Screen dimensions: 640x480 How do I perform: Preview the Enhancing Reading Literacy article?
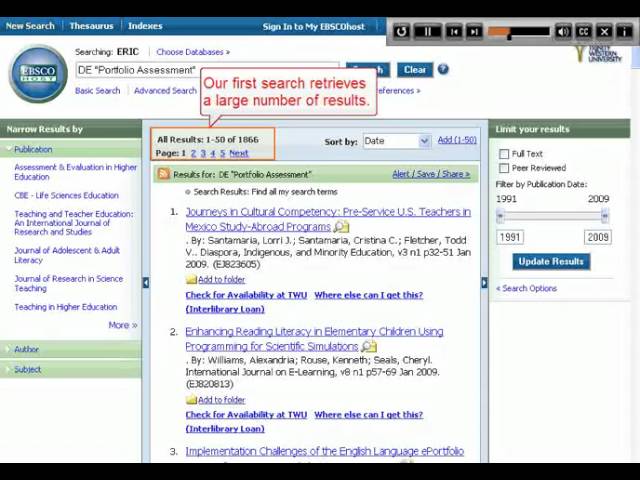(369, 346)
